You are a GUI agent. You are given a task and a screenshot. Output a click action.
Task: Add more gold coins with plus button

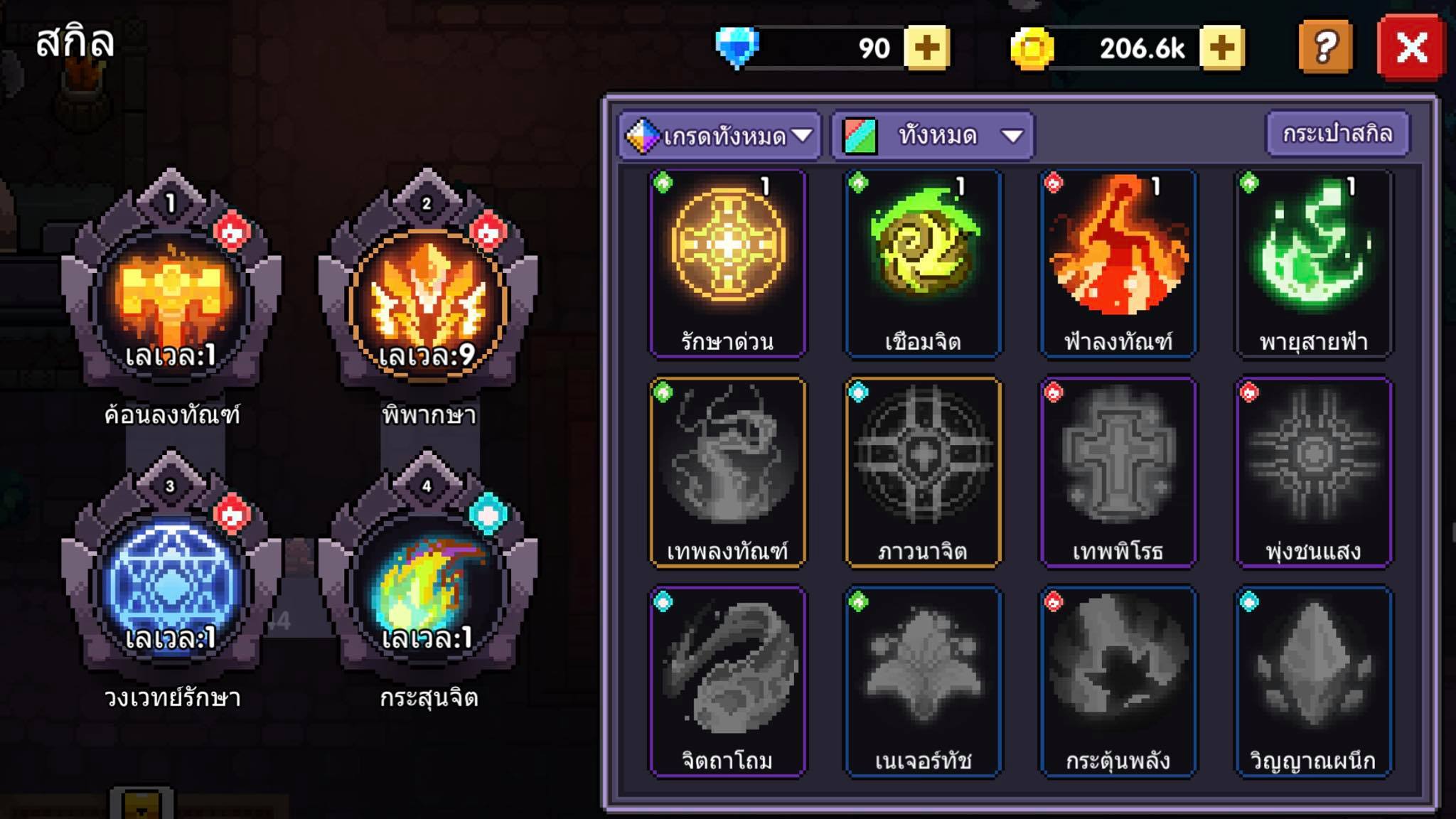click(x=1222, y=48)
